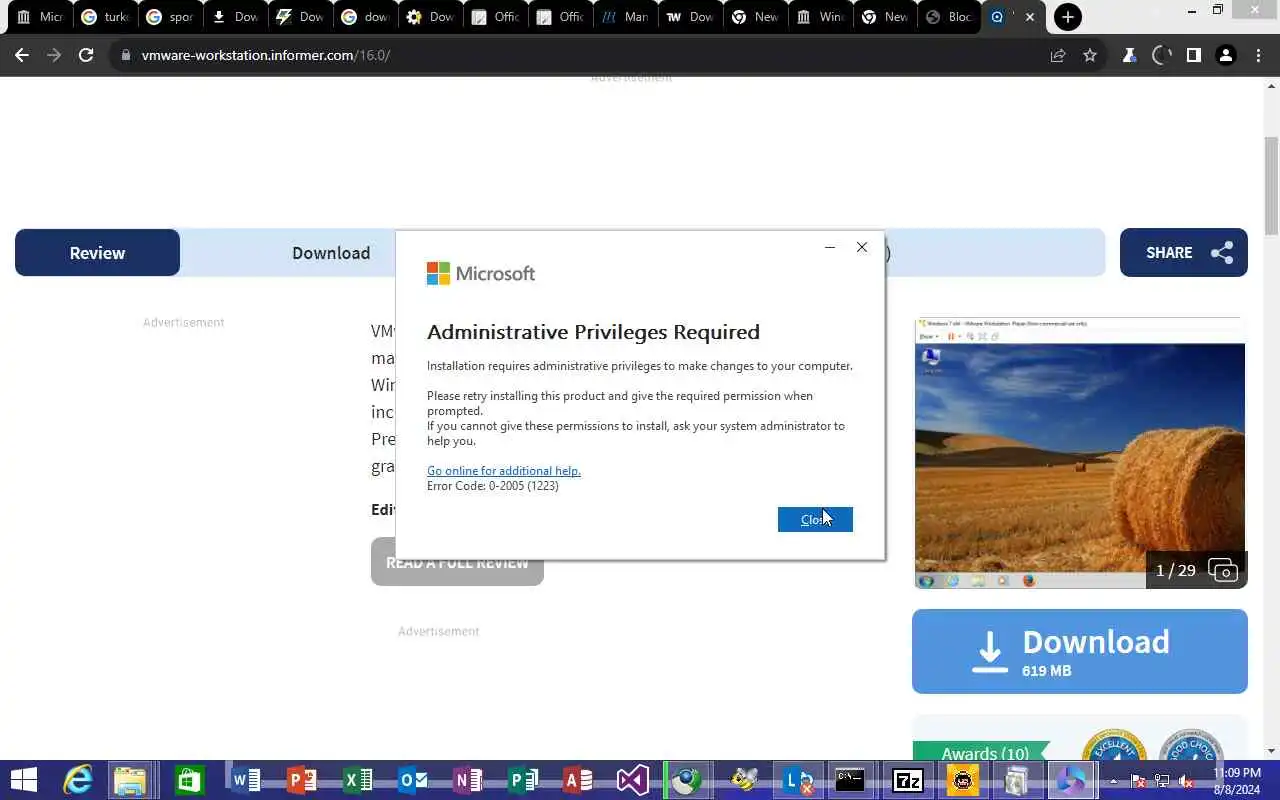Click the Close button in the Microsoft dialog
Image resolution: width=1280 pixels, height=800 pixels.
[x=815, y=519]
